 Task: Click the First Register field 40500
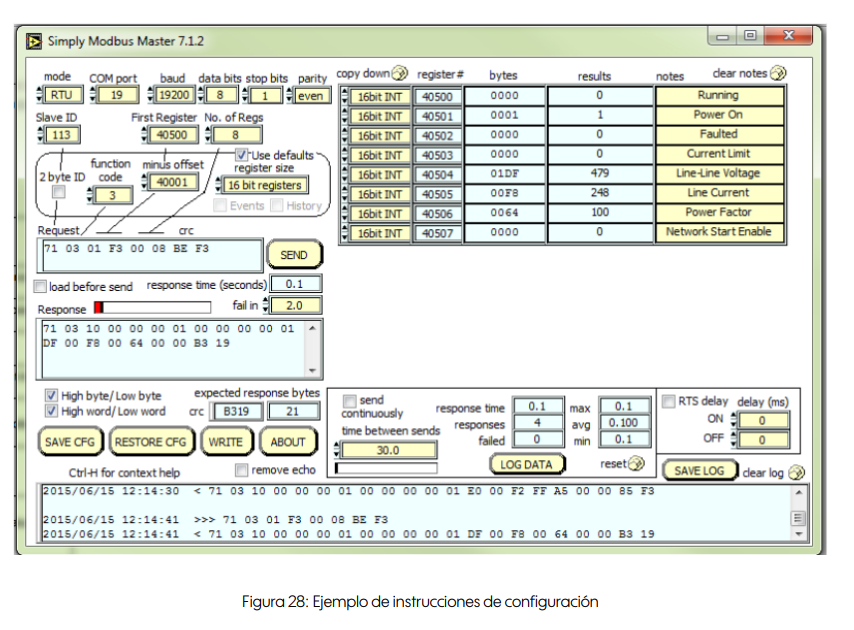point(172,134)
